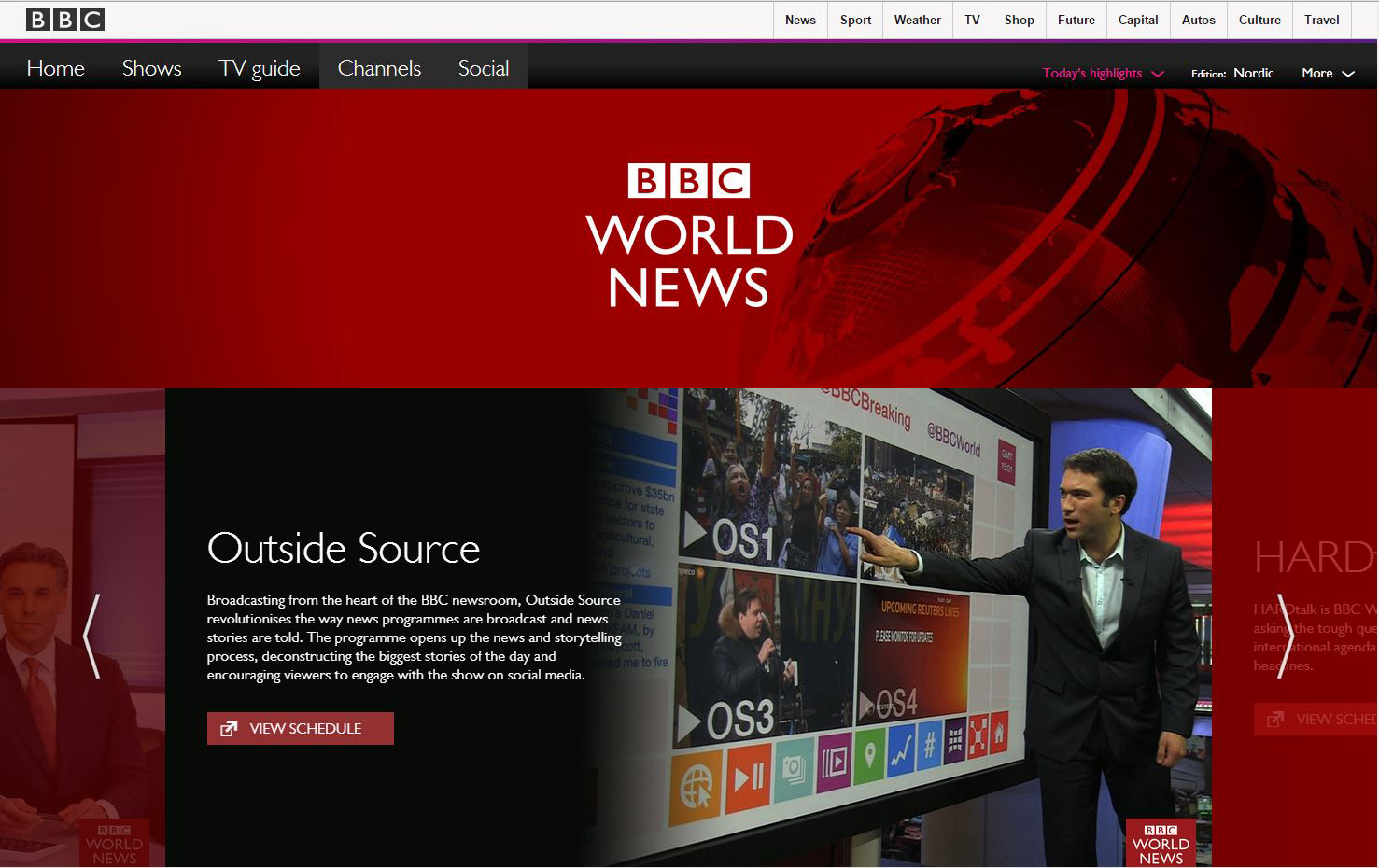Click the previous slide anchor image
Viewport: 1379px width, 868px height.
click(82, 628)
